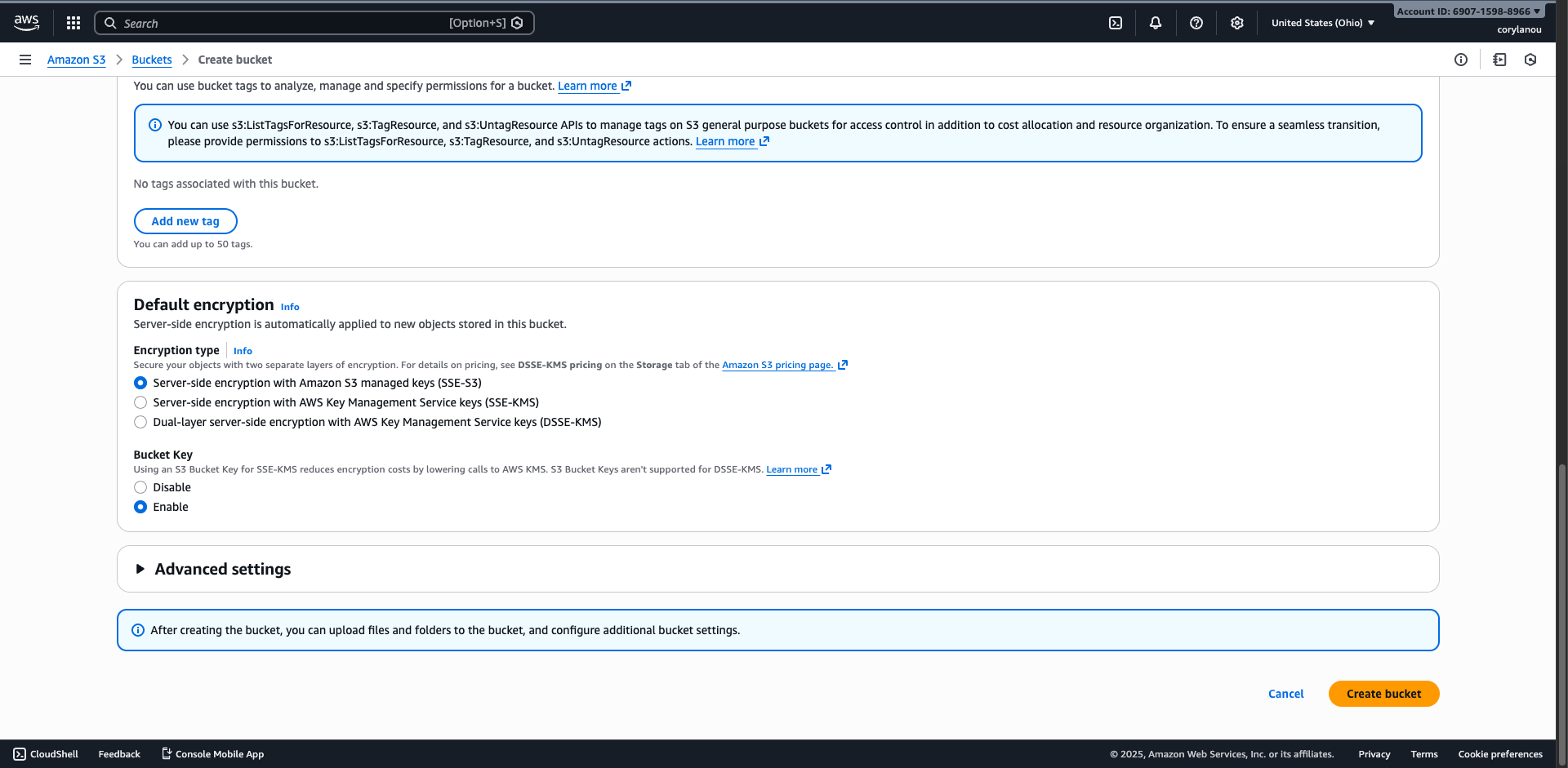Expand the Account ID dropdown
This screenshot has height=768, width=1568.
tap(1468, 11)
